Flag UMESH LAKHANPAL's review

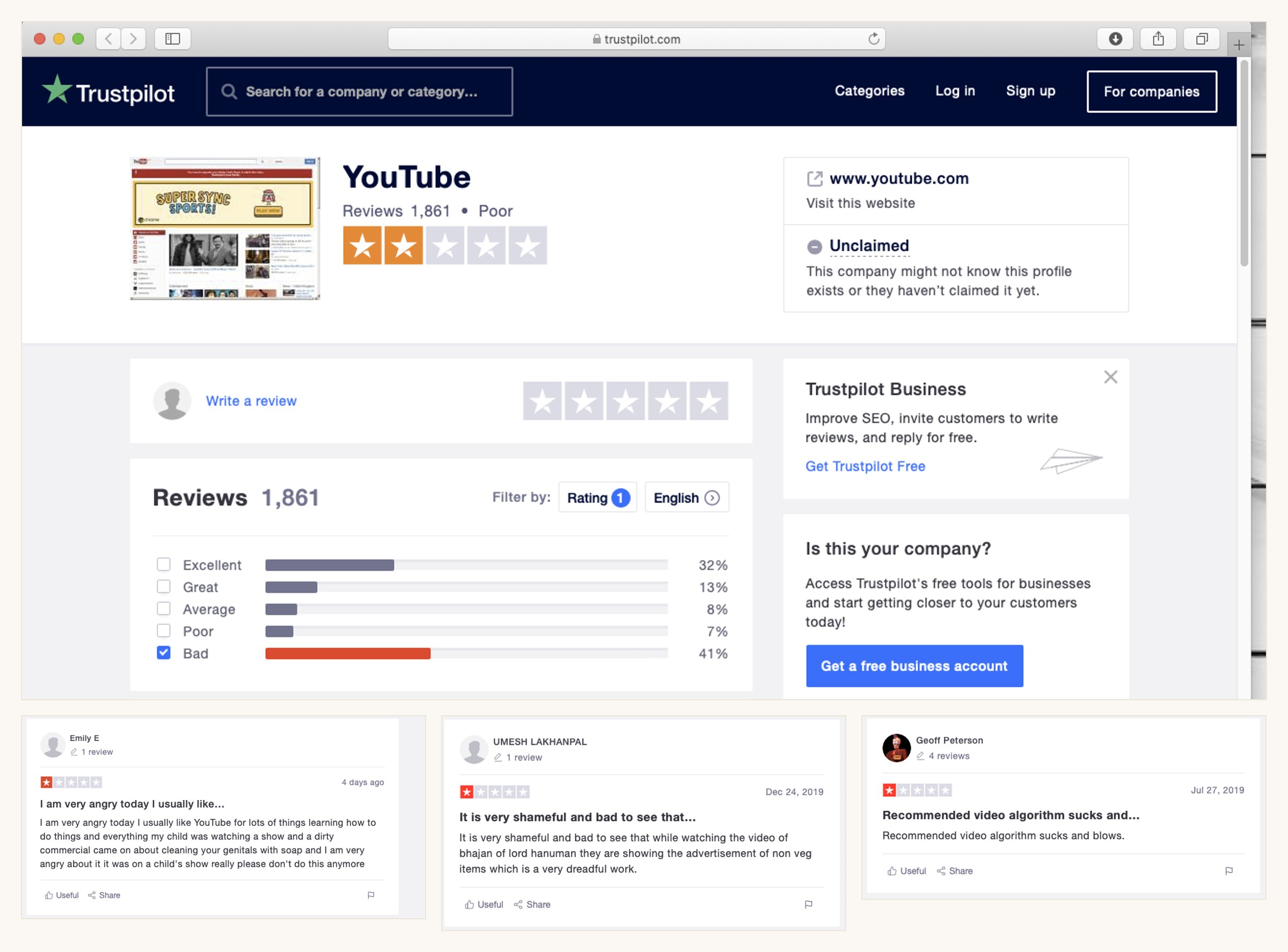pyautogui.click(x=809, y=904)
